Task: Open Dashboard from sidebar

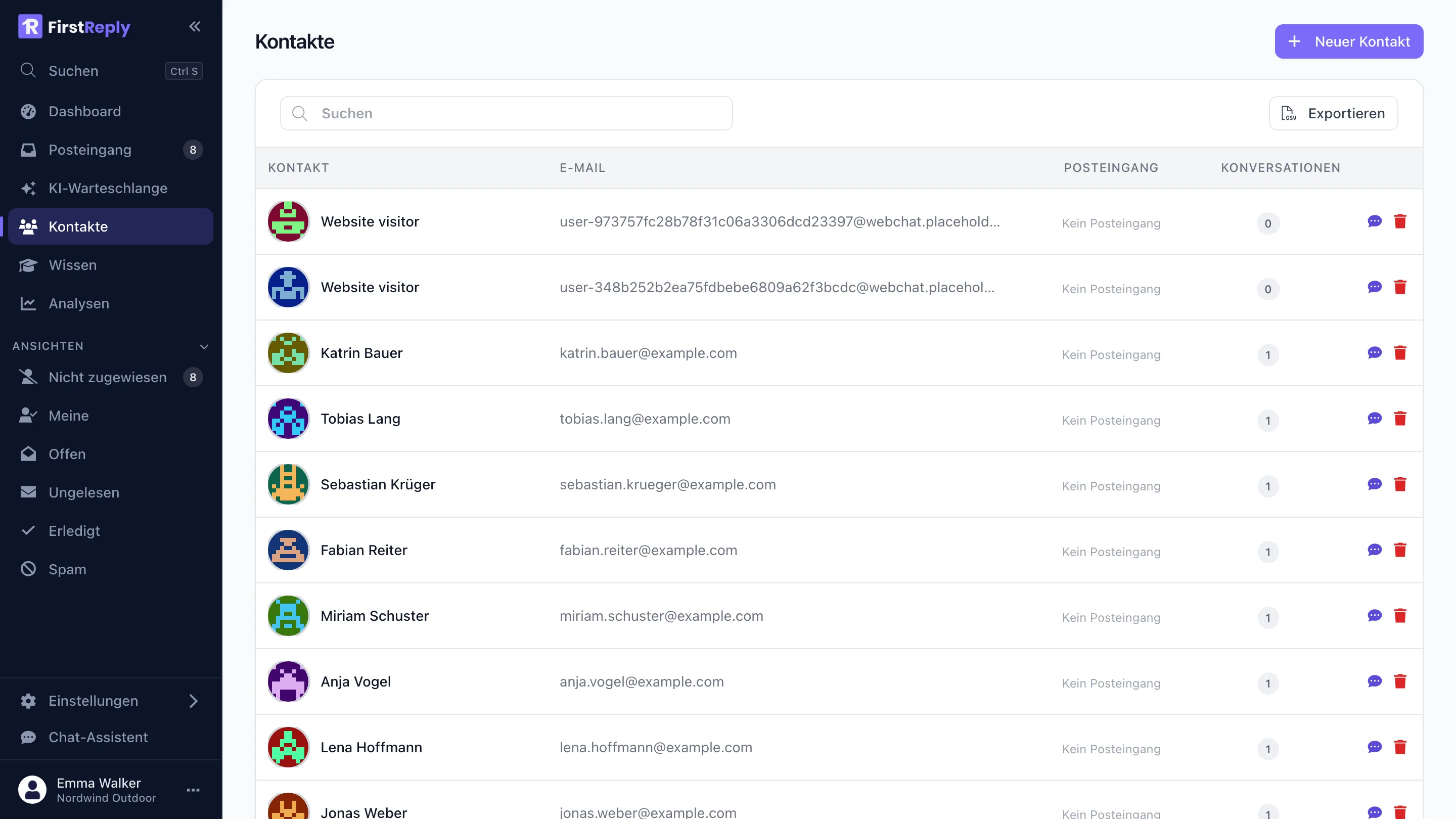Action: tap(111, 111)
